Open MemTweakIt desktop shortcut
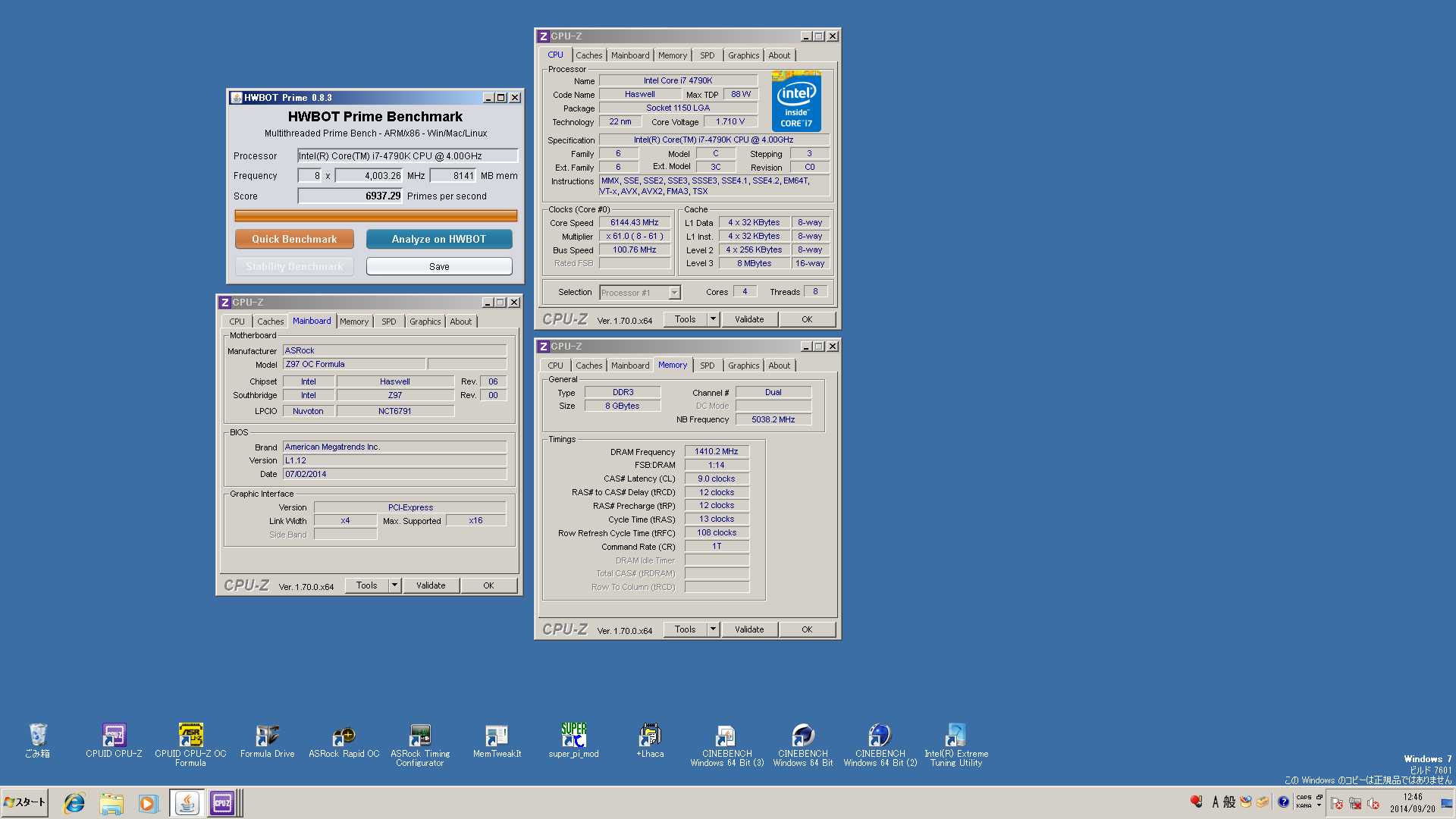This screenshot has width=1456, height=819. [x=497, y=740]
